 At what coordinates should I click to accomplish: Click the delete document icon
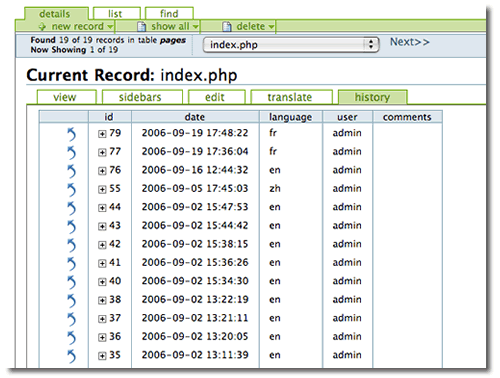[227, 26]
